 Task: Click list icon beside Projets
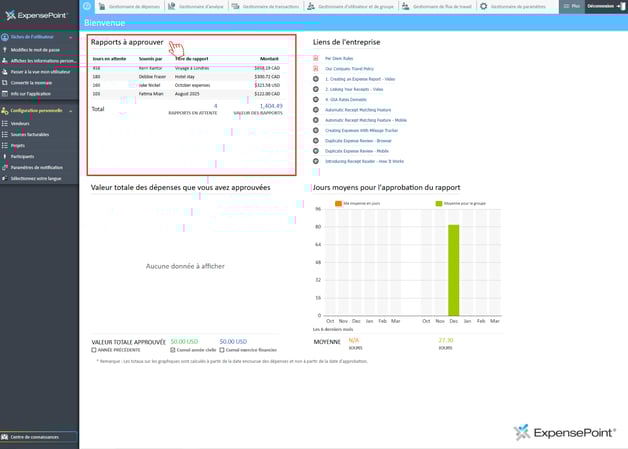(x=5, y=146)
